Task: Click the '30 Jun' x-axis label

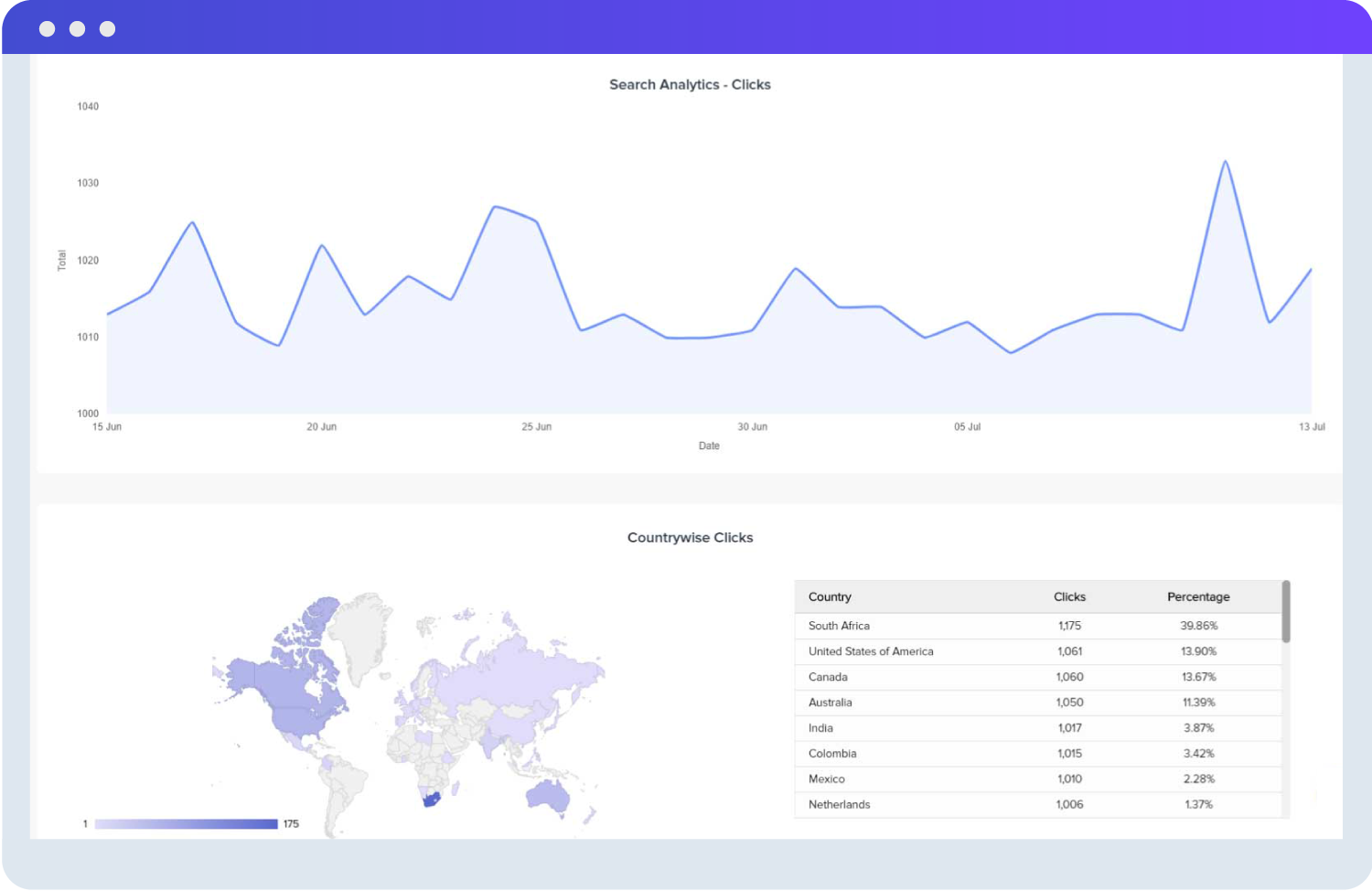Action: (x=752, y=427)
